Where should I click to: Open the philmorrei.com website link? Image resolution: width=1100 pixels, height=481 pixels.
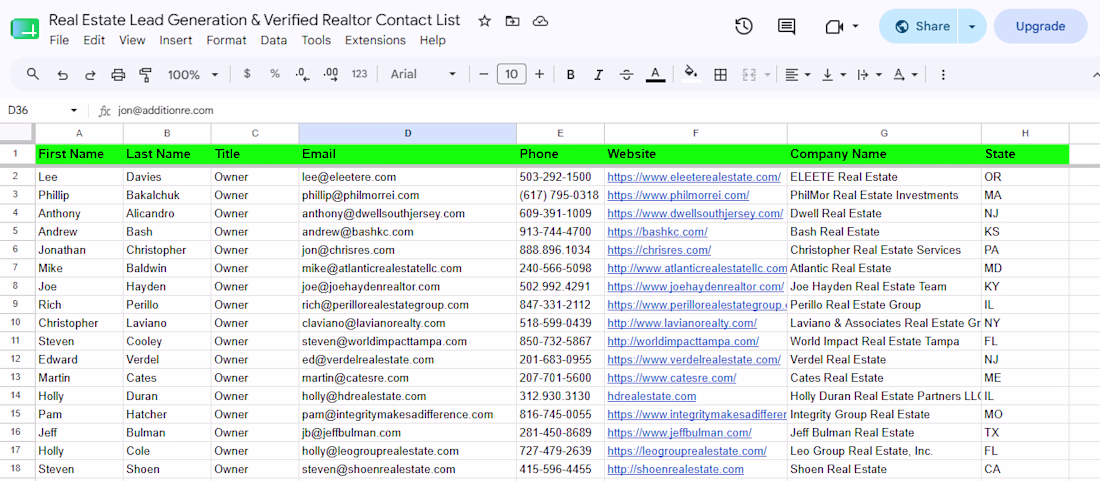coord(678,195)
